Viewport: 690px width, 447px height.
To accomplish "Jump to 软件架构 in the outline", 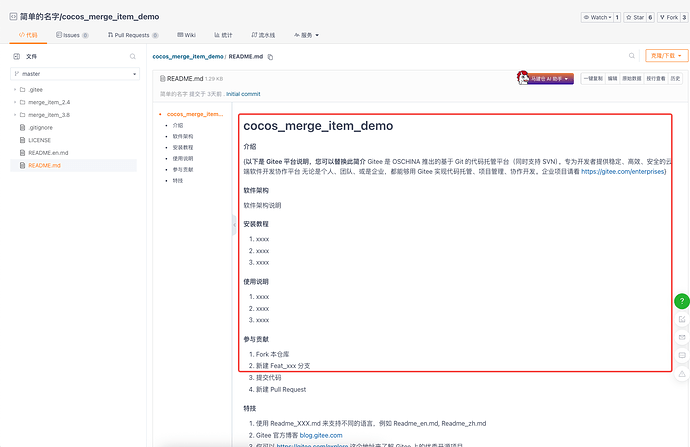I will [183, 136].
